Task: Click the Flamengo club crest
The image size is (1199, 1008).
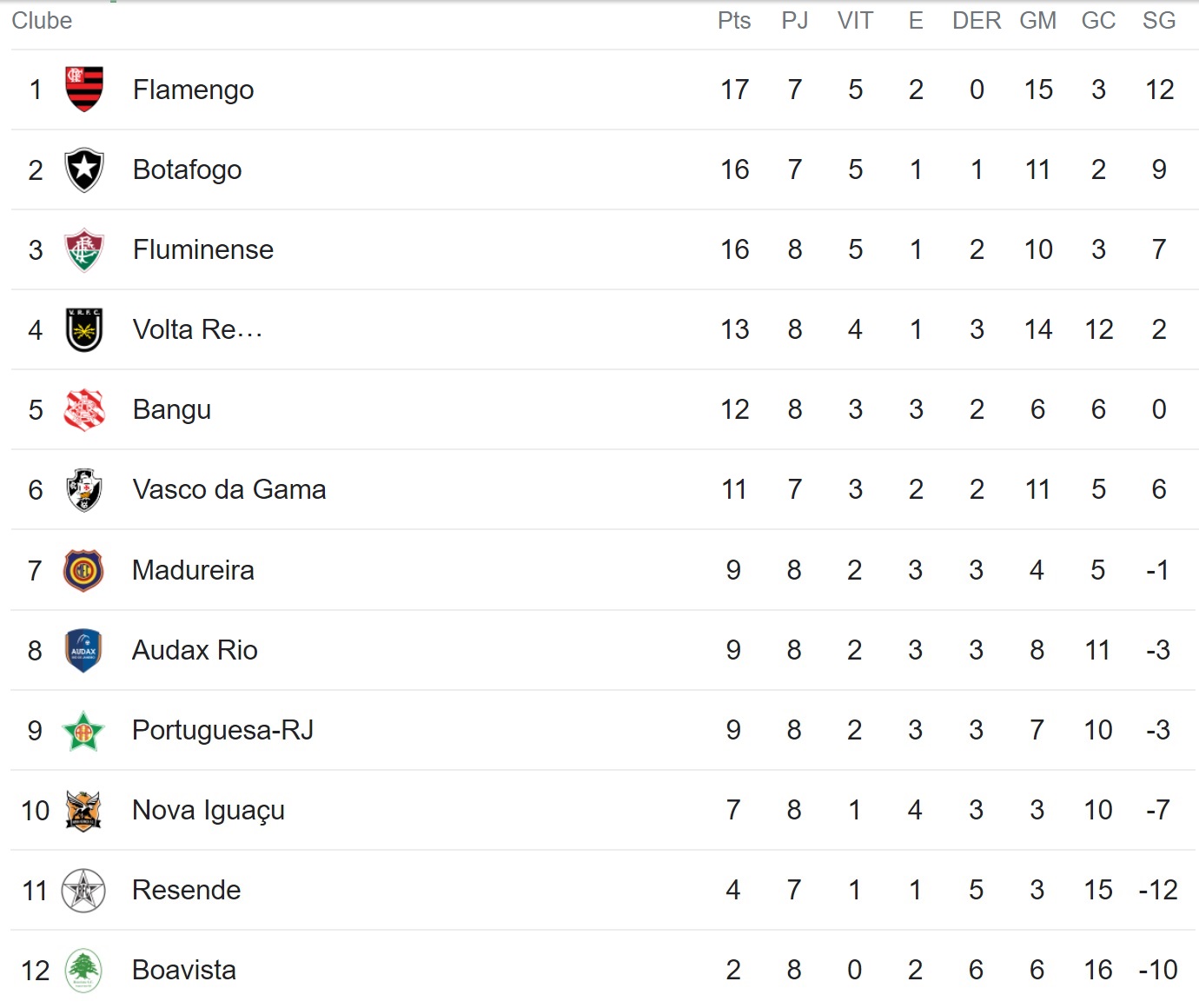Action: [x=84, y=90]
